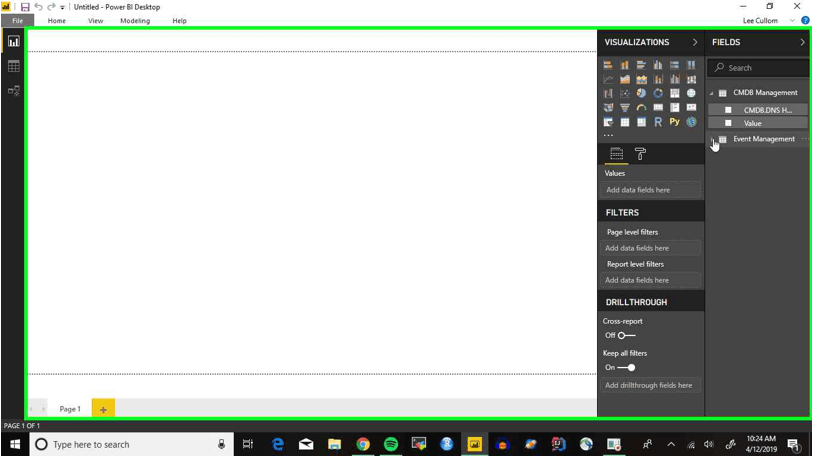Check the CMDB.DNS H... field checkbox

click(728, 110)
